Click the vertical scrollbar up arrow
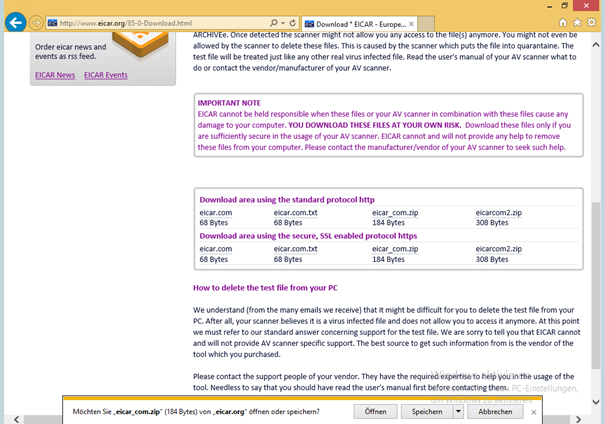 [x=596, y=44]
